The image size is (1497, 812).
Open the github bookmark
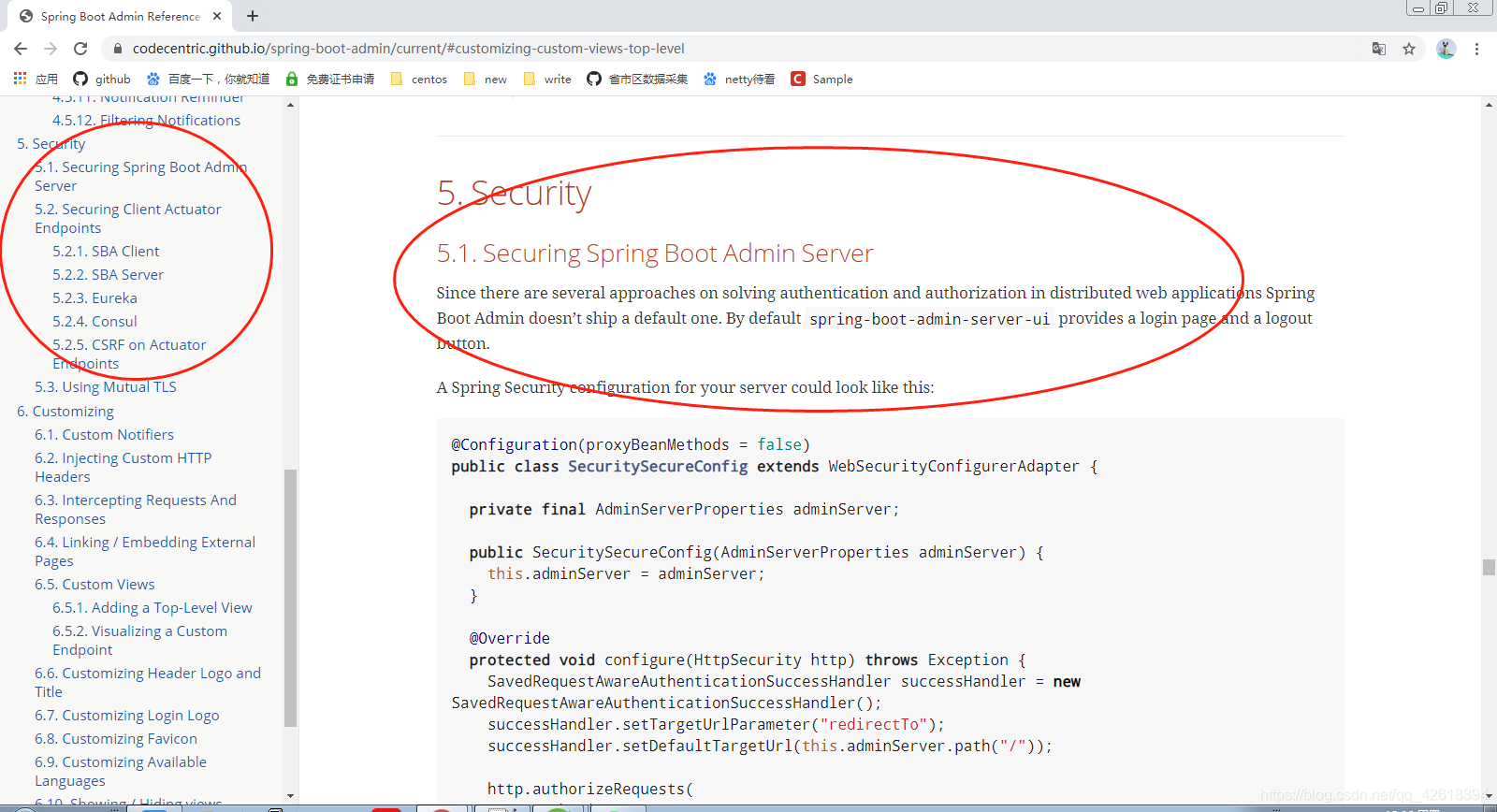pyautogui.click(x=102, y=79)
